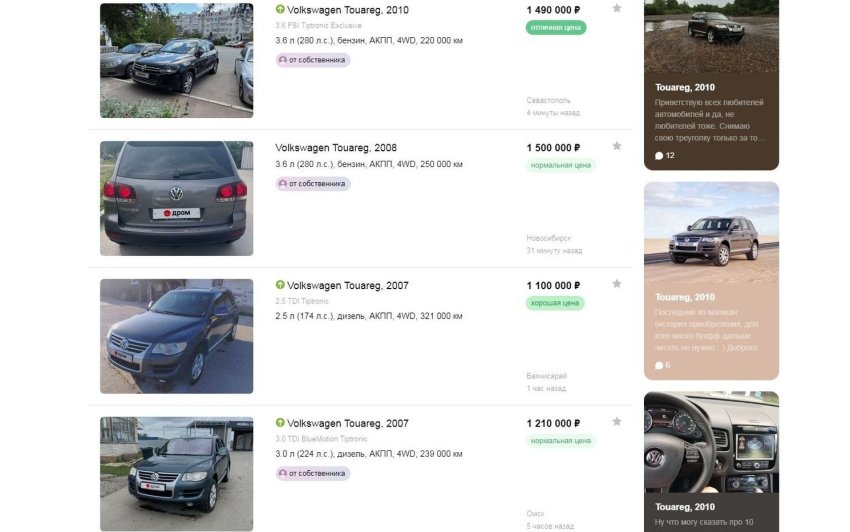Screen dimensions: 850x532
Task: Star the 1 490 000 ₽ Touareg listing
Action: click(617, 9)
